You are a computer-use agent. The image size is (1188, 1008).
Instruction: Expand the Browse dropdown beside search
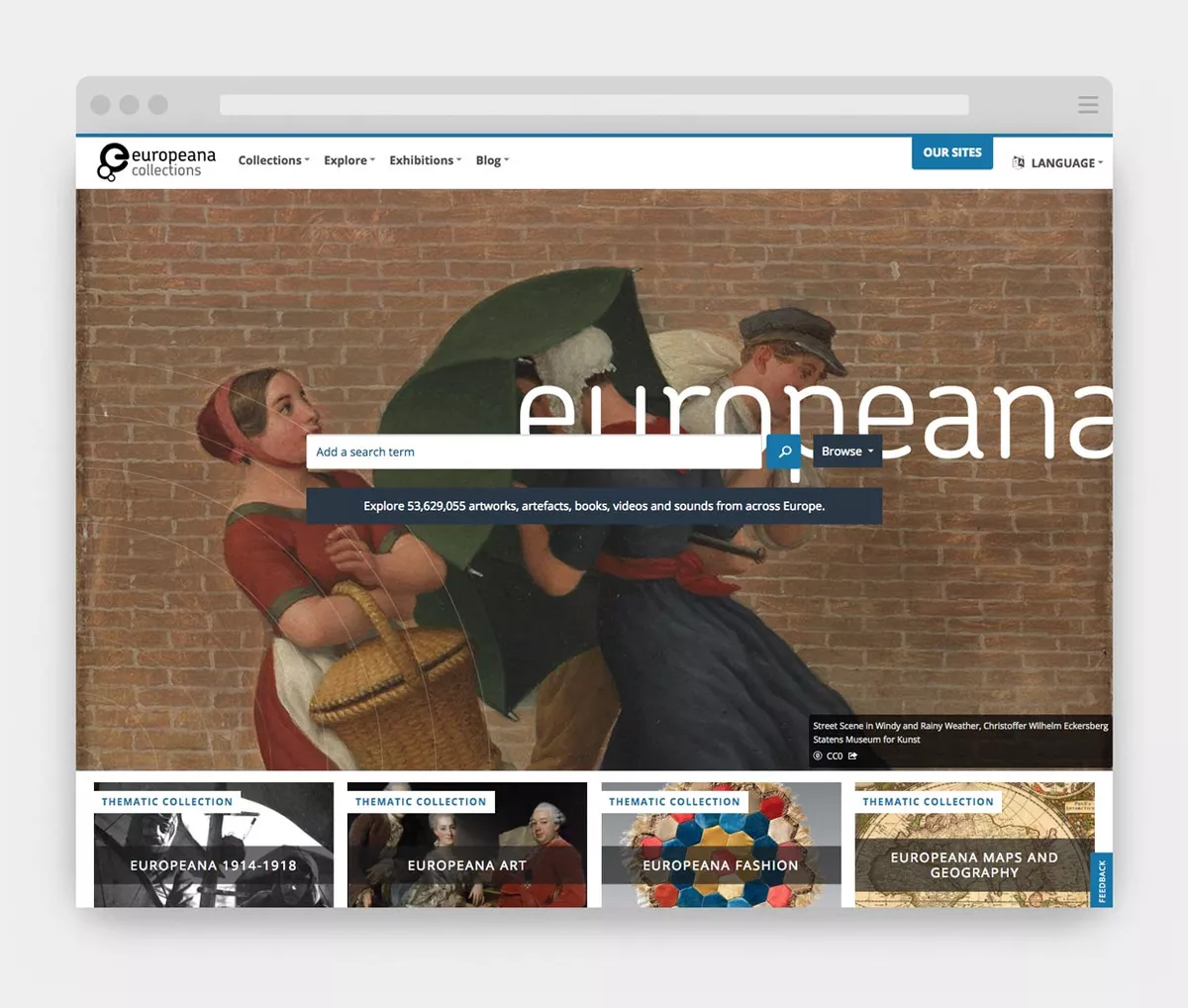pyautogui.click(x=846, y=452)
